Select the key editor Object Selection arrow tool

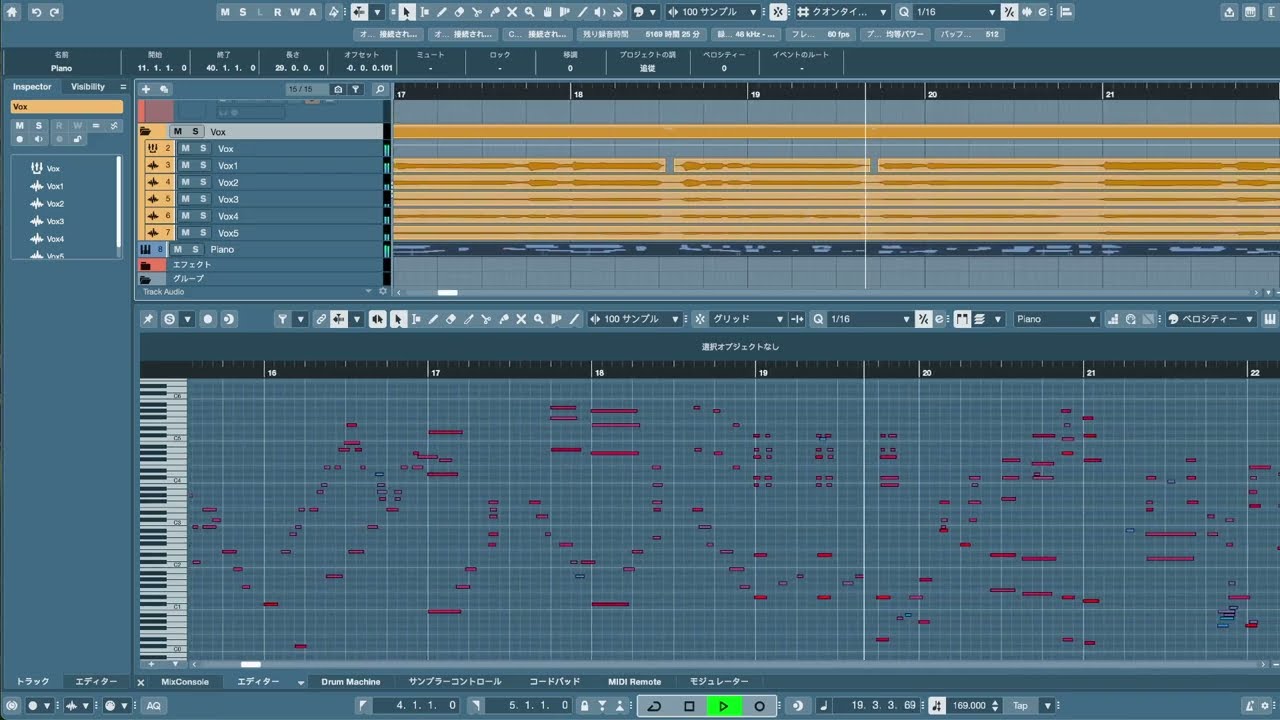(x=397, y=319)
